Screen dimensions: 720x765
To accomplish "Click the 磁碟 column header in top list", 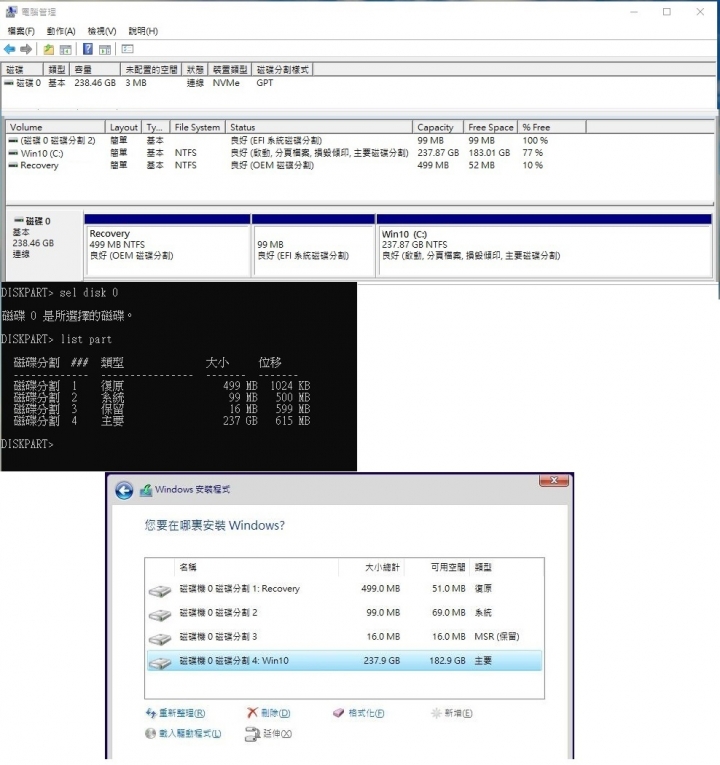I will point(22,70).
